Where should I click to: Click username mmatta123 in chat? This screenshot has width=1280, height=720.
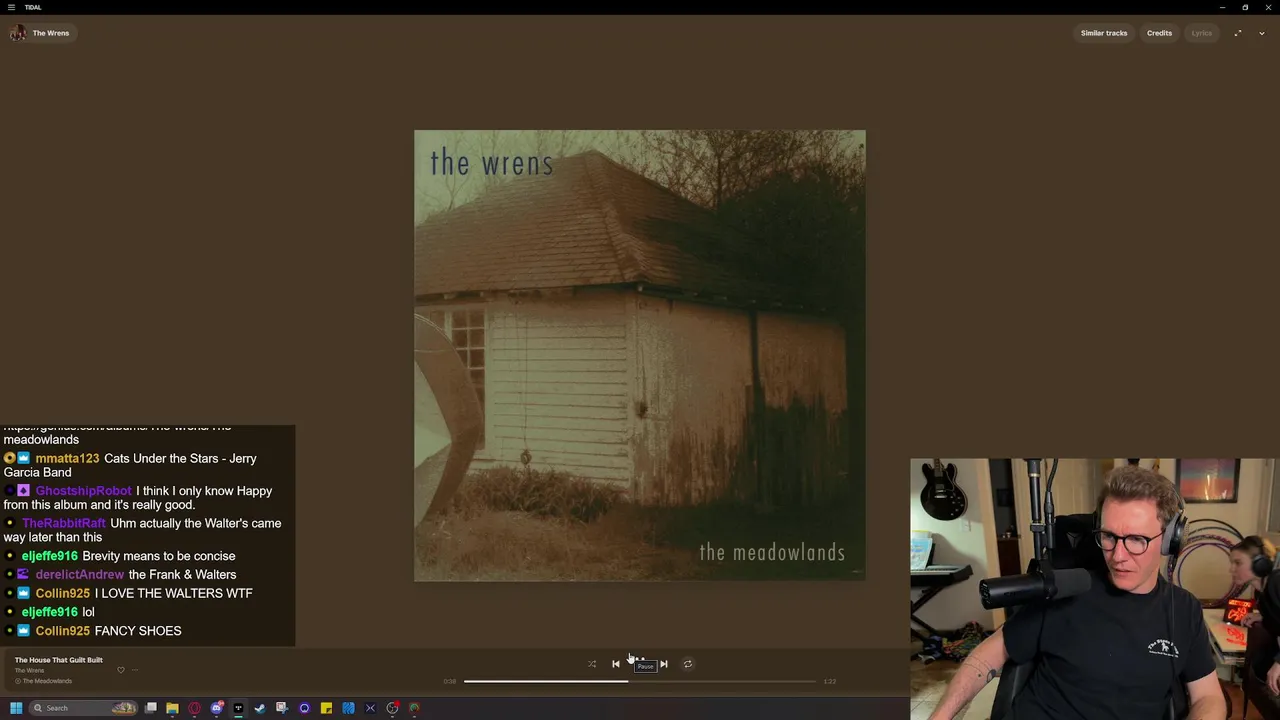tap(67, 458)
